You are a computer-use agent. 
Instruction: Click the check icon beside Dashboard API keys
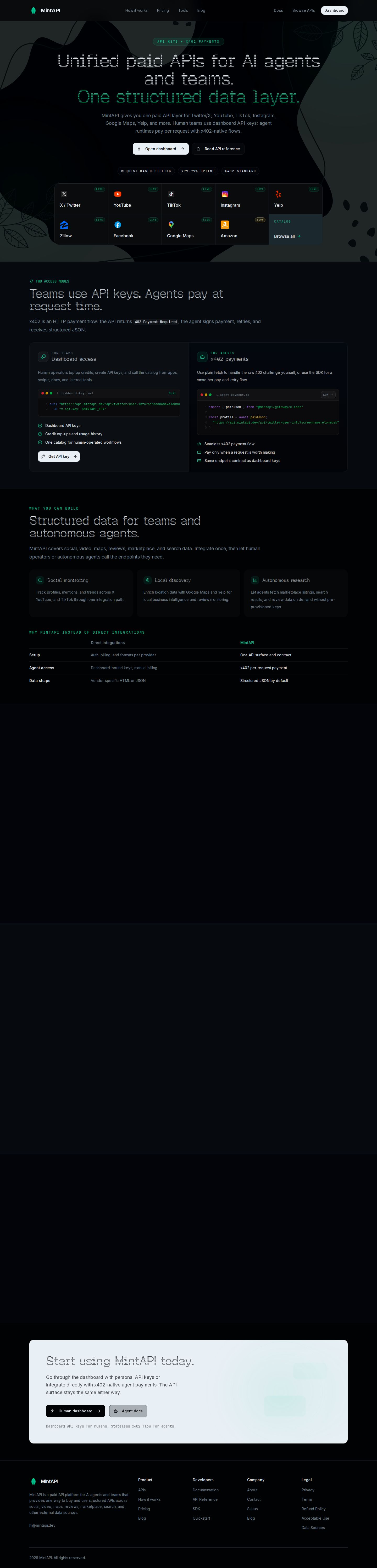(40, 425)
